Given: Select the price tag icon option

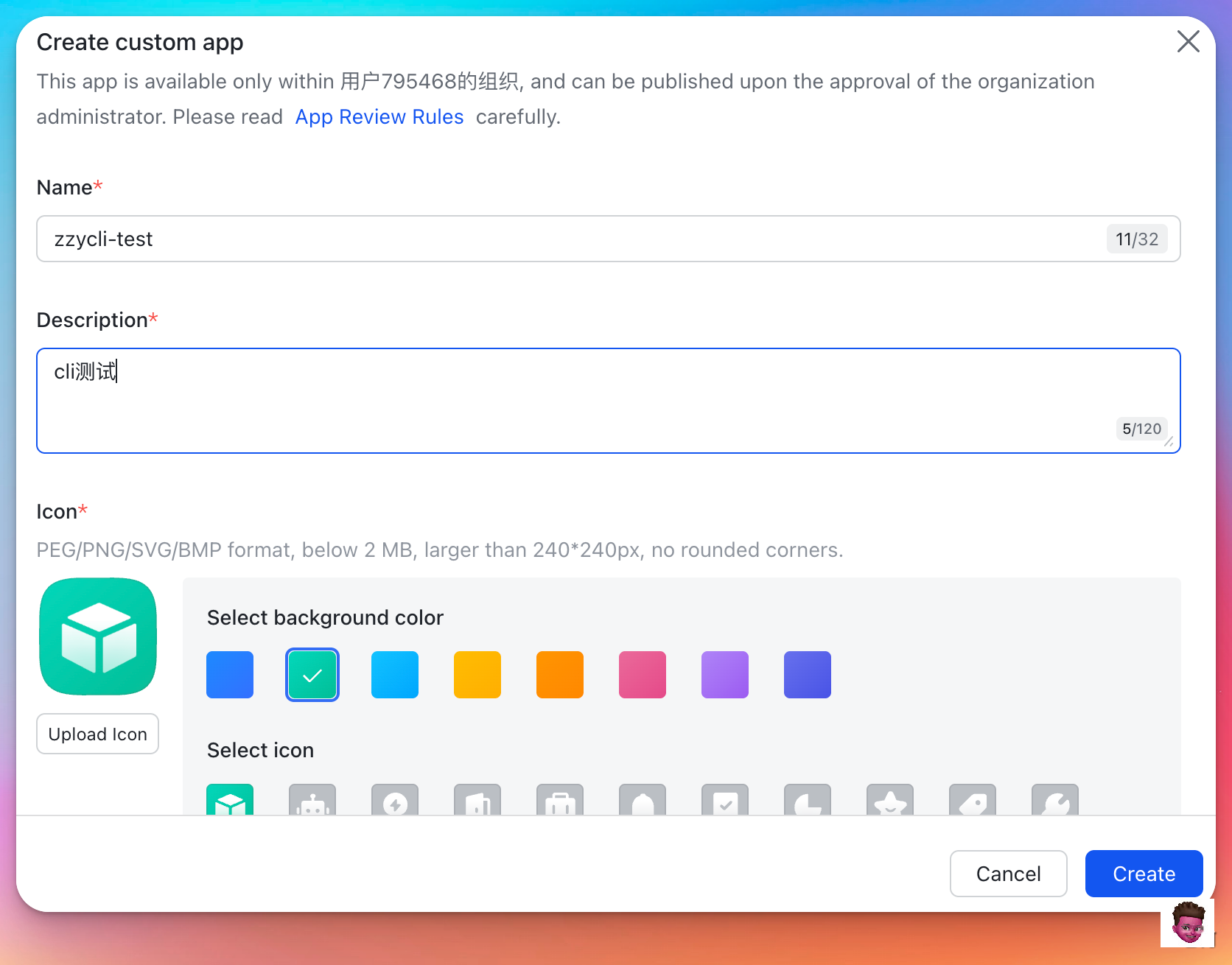Looking at the screenshot, I should coord(973,799).
